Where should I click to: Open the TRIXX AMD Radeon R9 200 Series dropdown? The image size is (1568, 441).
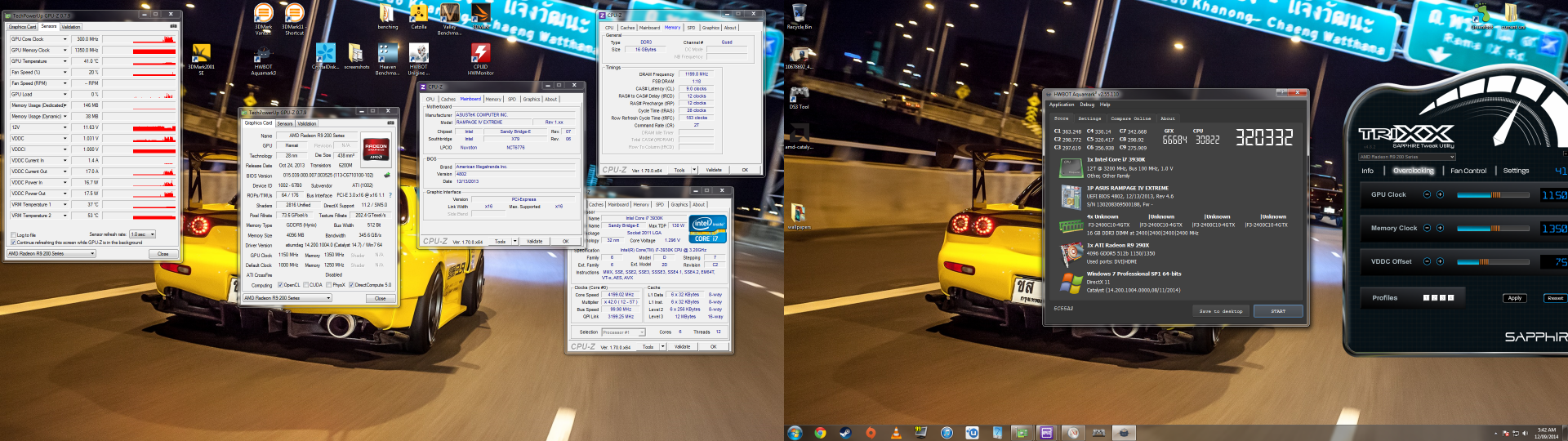tap(1406, 157)
